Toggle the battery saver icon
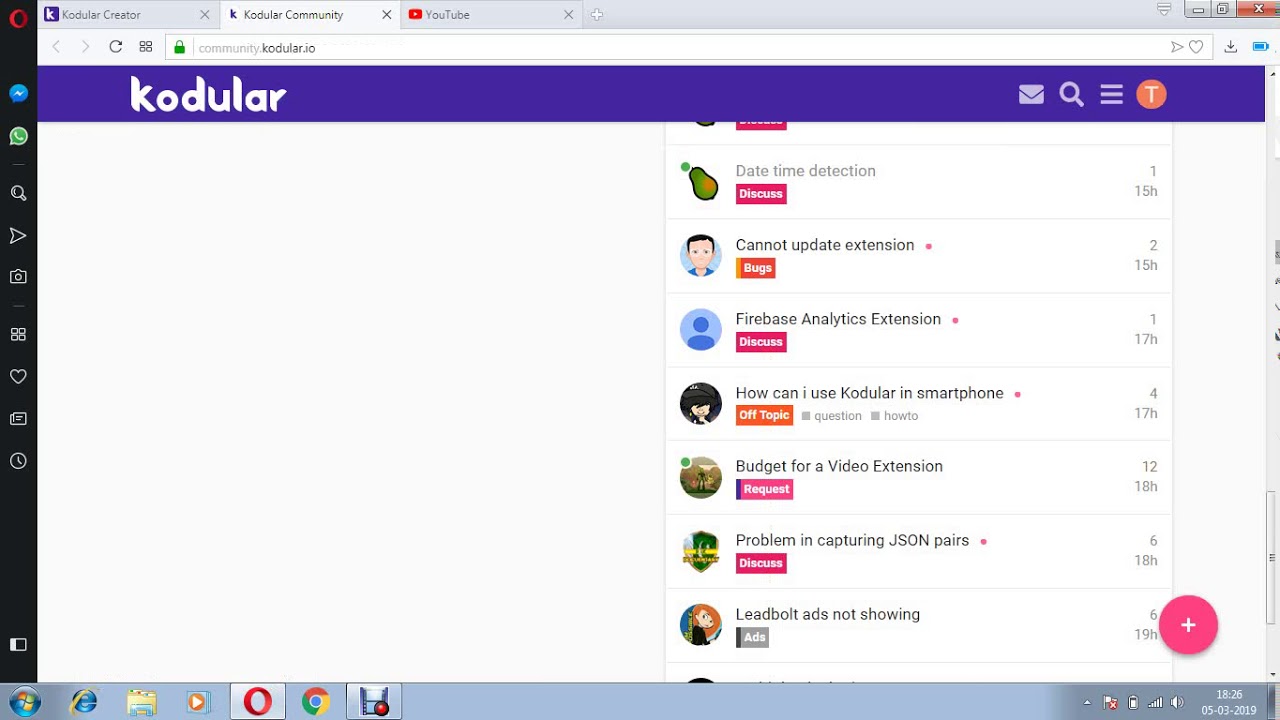 (x=1261, y=47)
